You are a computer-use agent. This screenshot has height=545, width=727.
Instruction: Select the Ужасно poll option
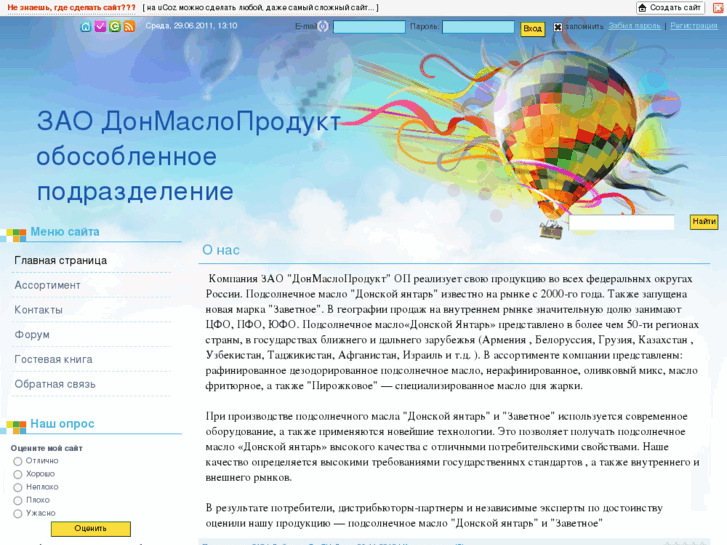(18, 513)
